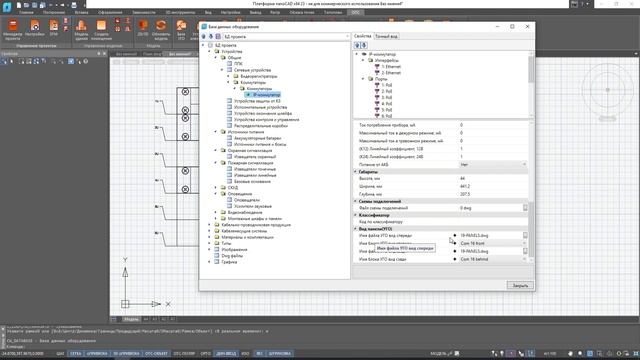Select port 1: PoE in ports list

click(383, 85)
